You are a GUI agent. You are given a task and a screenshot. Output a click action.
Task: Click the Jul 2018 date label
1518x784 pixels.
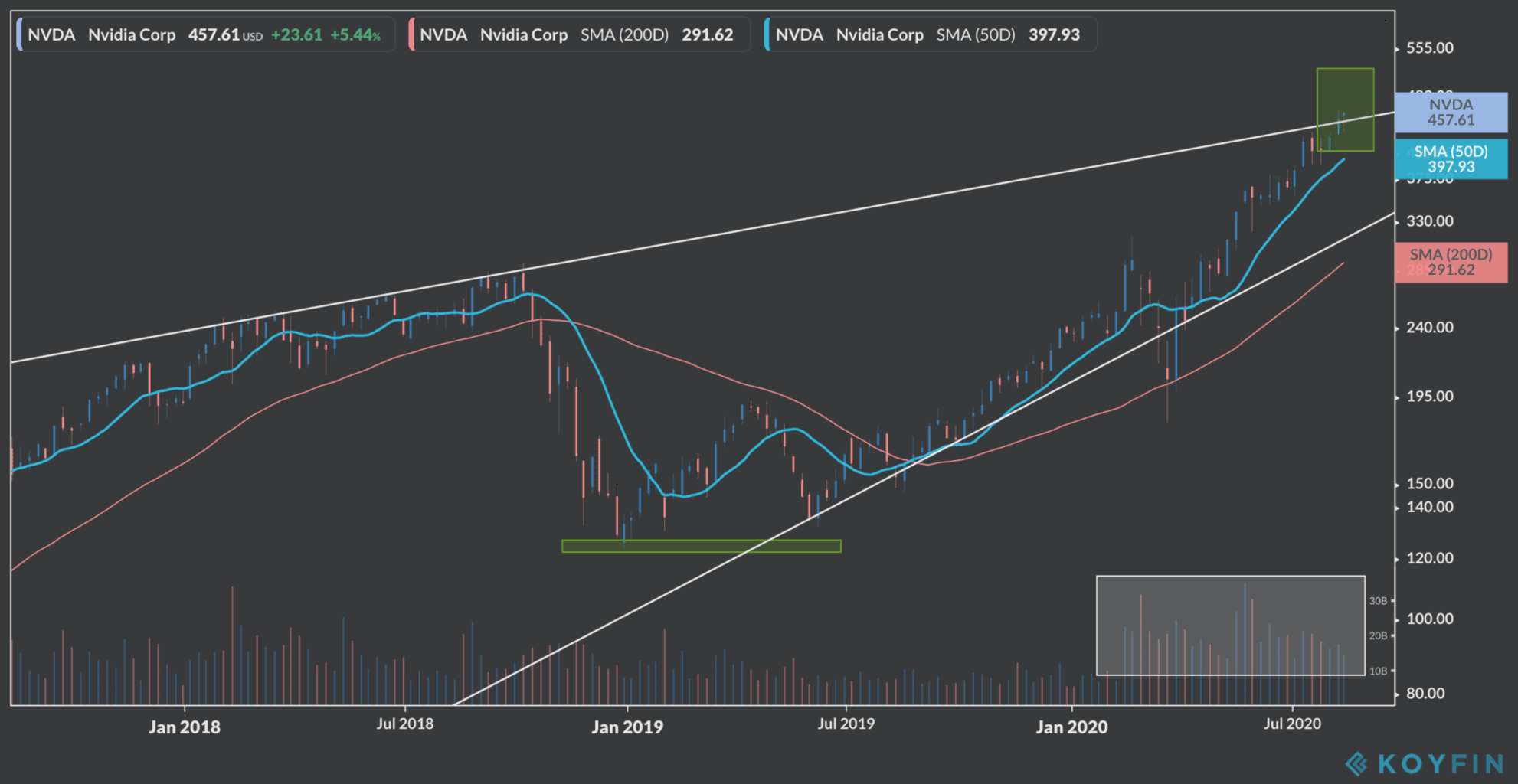(404, 724)
